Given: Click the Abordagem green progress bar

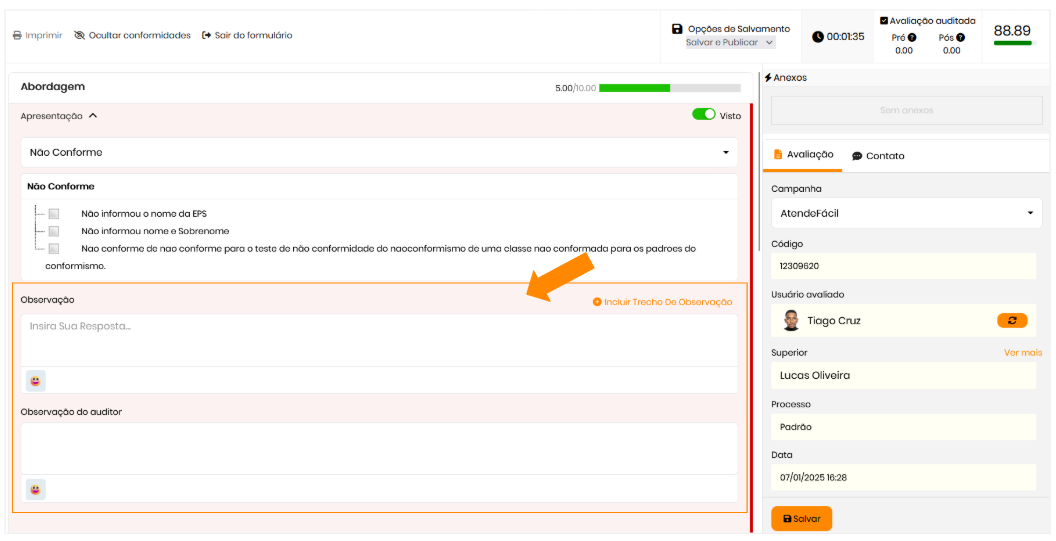Looking at the screenshot, I should pos(669,88).
